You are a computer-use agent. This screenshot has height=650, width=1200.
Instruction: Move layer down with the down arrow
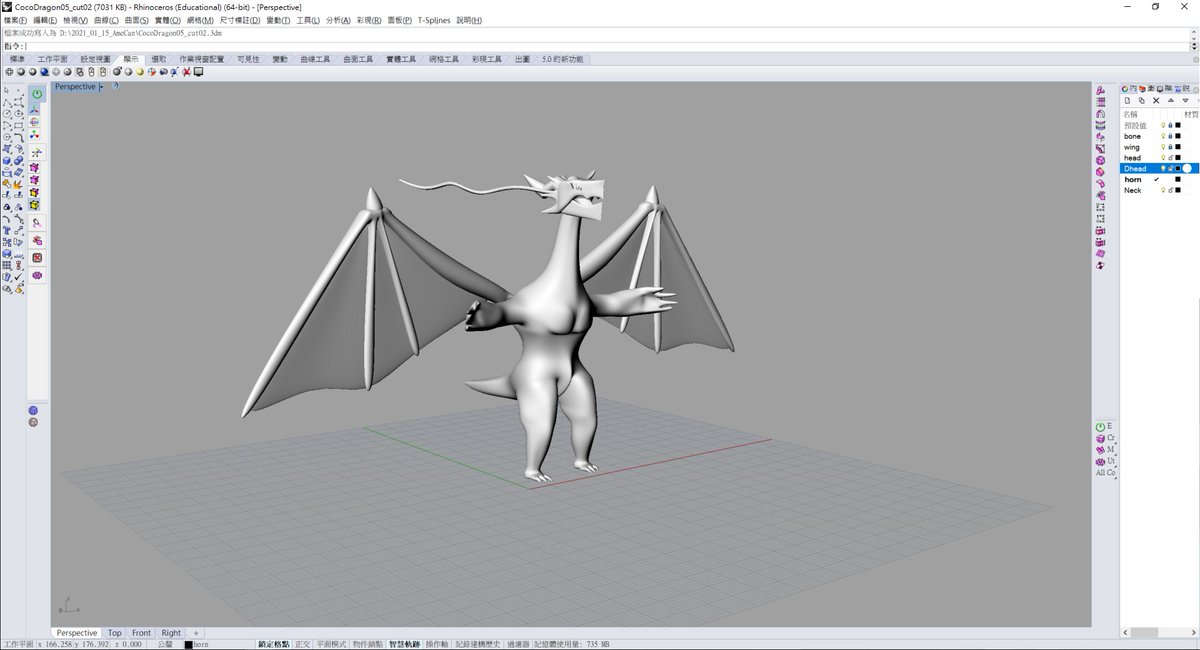pyautogui.click(x=1185, y=100)
